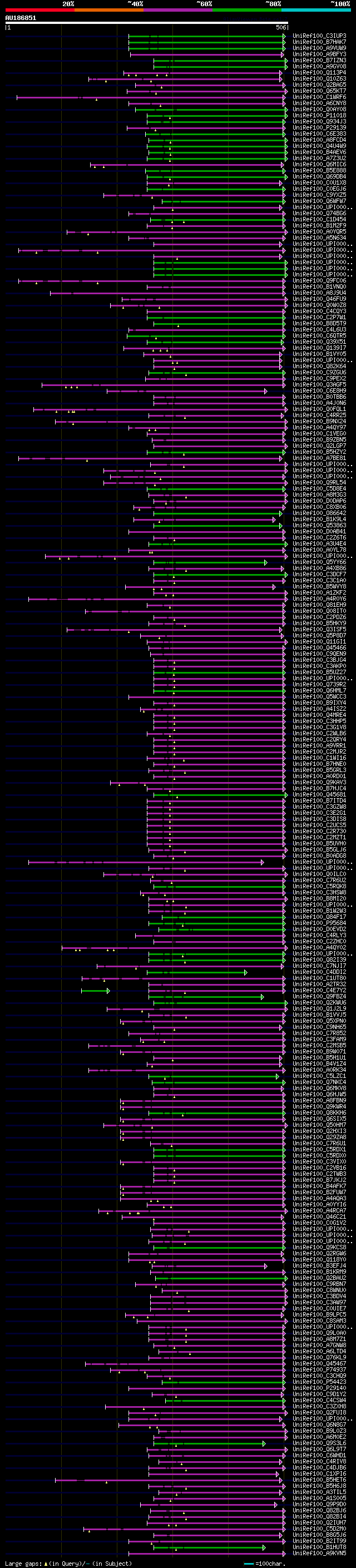The image size is (356, 1568).
Task: Open hit UniRef100_P29139
Action: click(x=319, y=128)
